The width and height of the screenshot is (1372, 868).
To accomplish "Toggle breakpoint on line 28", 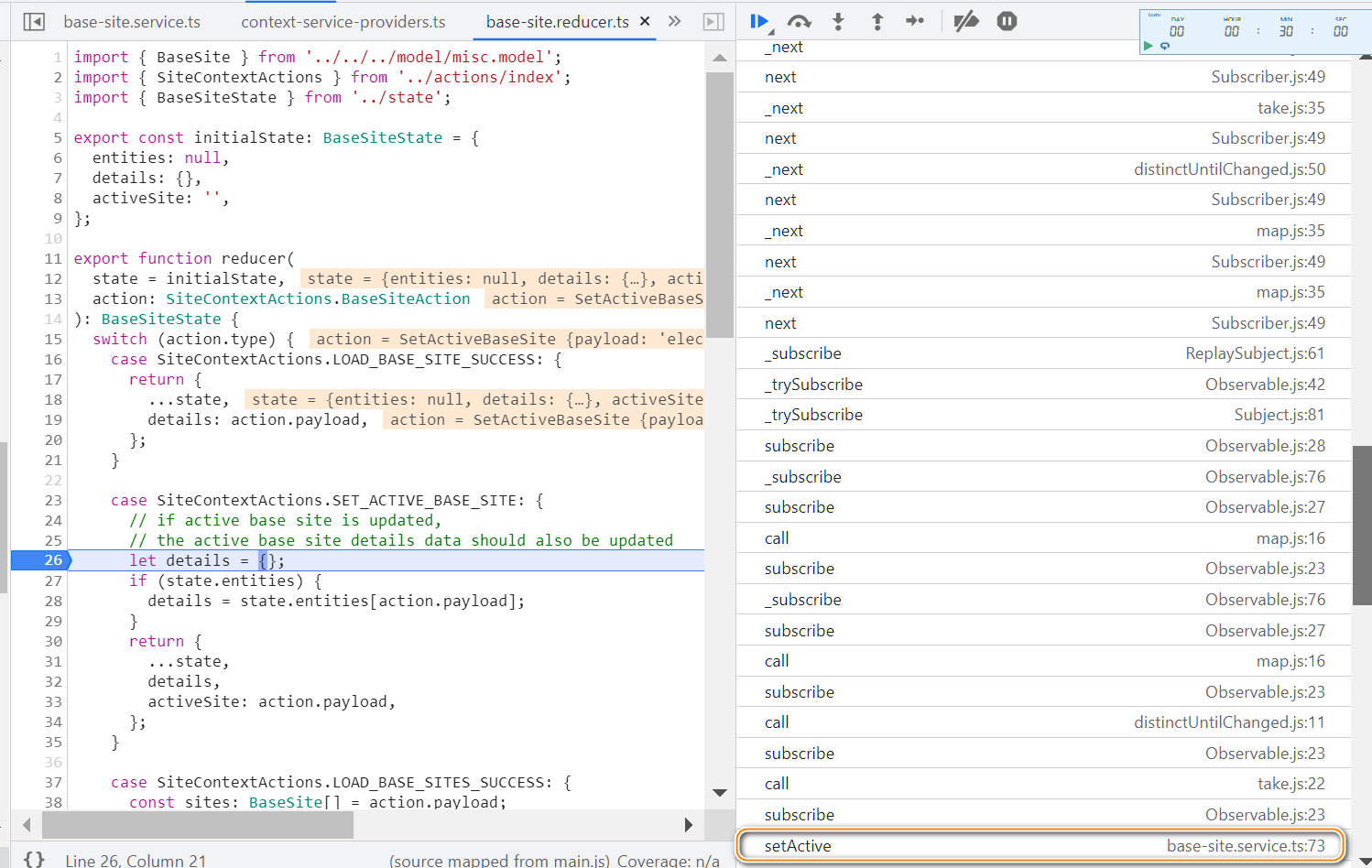I will pyautogui.click(x=53, y=601).
